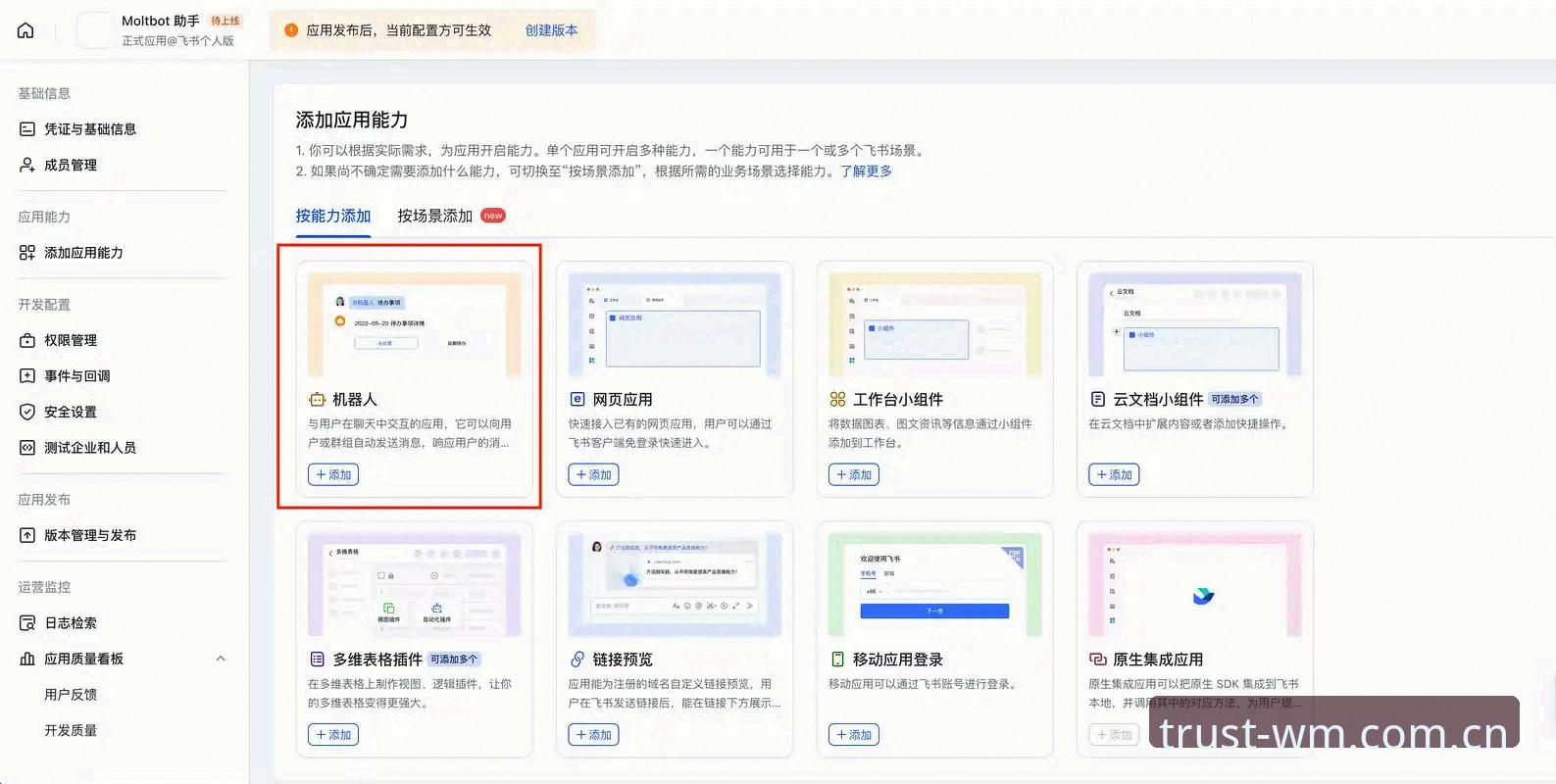Image resolution: width=1556 pixels, height=784 pixels.
Task: Click the 云文档小组件 document icon
Action: [1098, 400]
